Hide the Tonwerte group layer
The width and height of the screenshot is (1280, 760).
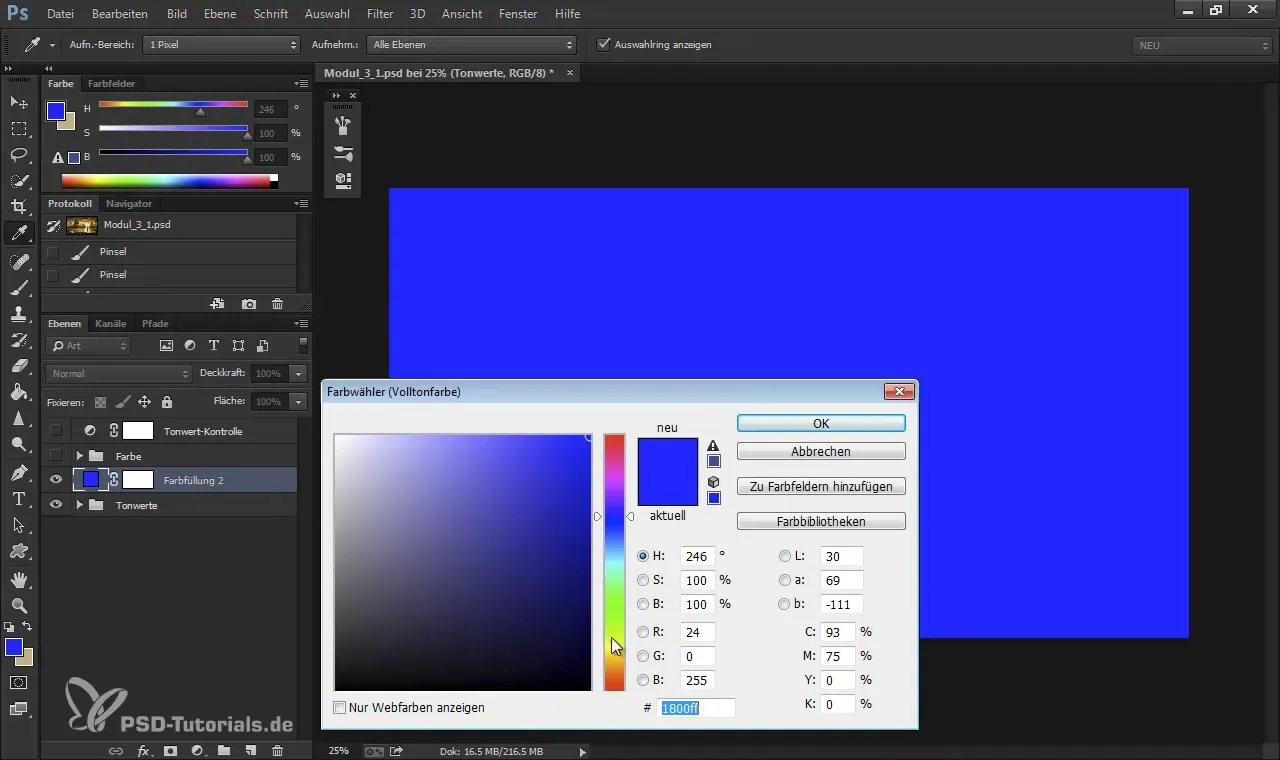click(x=56, y=505)
